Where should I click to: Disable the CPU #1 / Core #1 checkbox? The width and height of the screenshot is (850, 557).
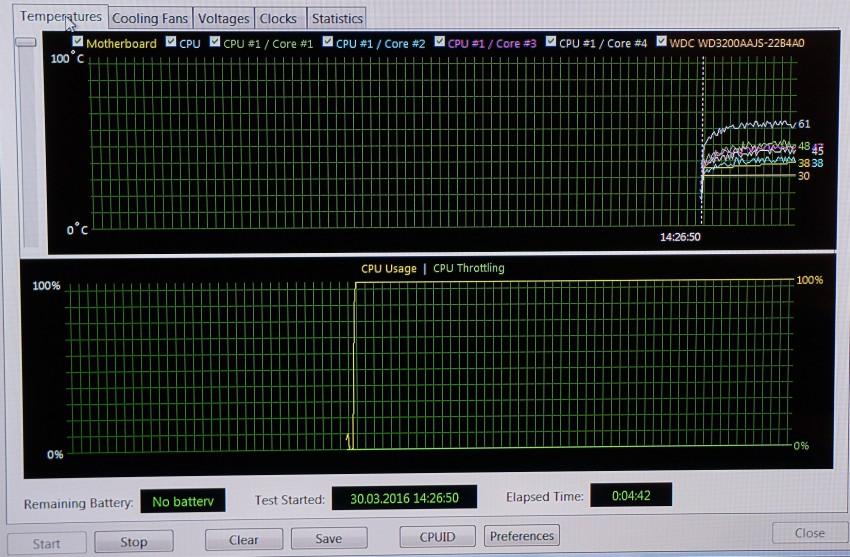214,43
